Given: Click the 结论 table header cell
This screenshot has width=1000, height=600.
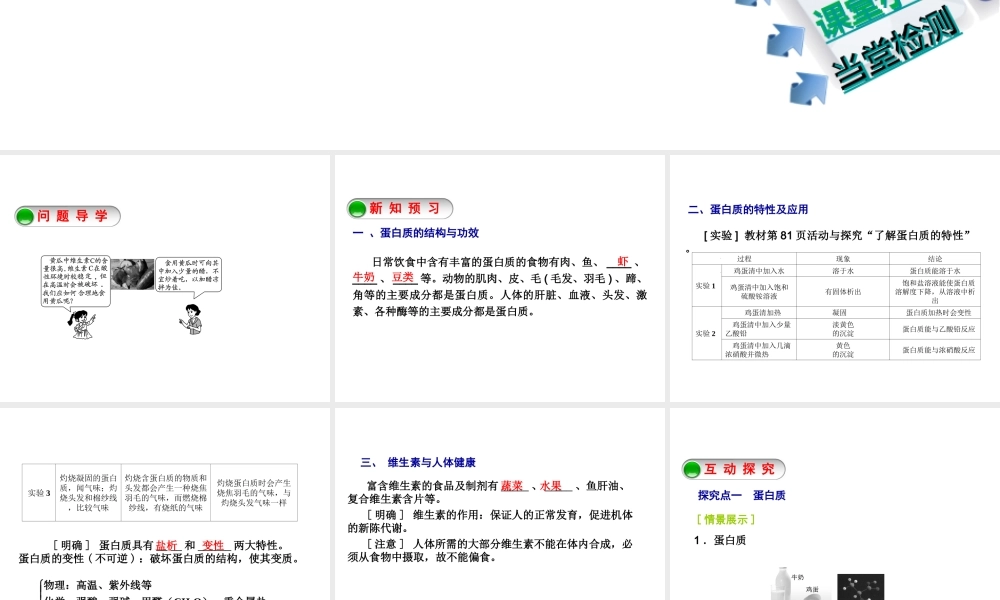Looking at the screenshot, I should [935, 259].
